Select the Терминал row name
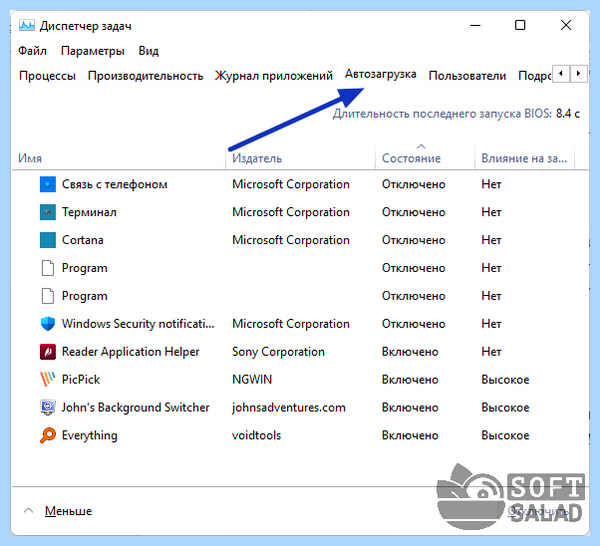The width and height of the screenshot is (600, 546). click(x=89, y=212)
